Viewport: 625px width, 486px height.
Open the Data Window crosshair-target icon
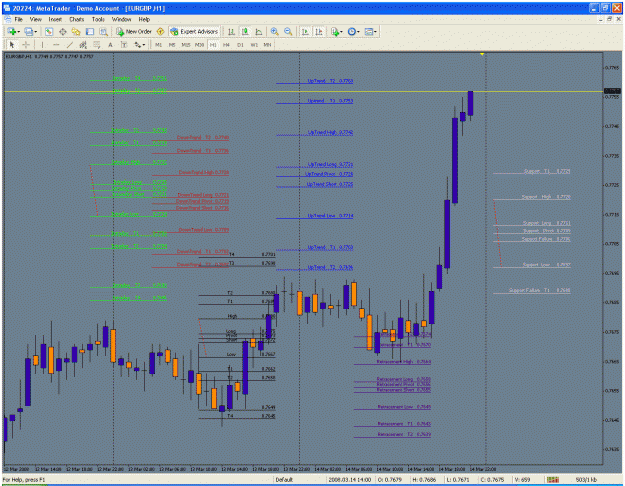[x=63, y=31]
